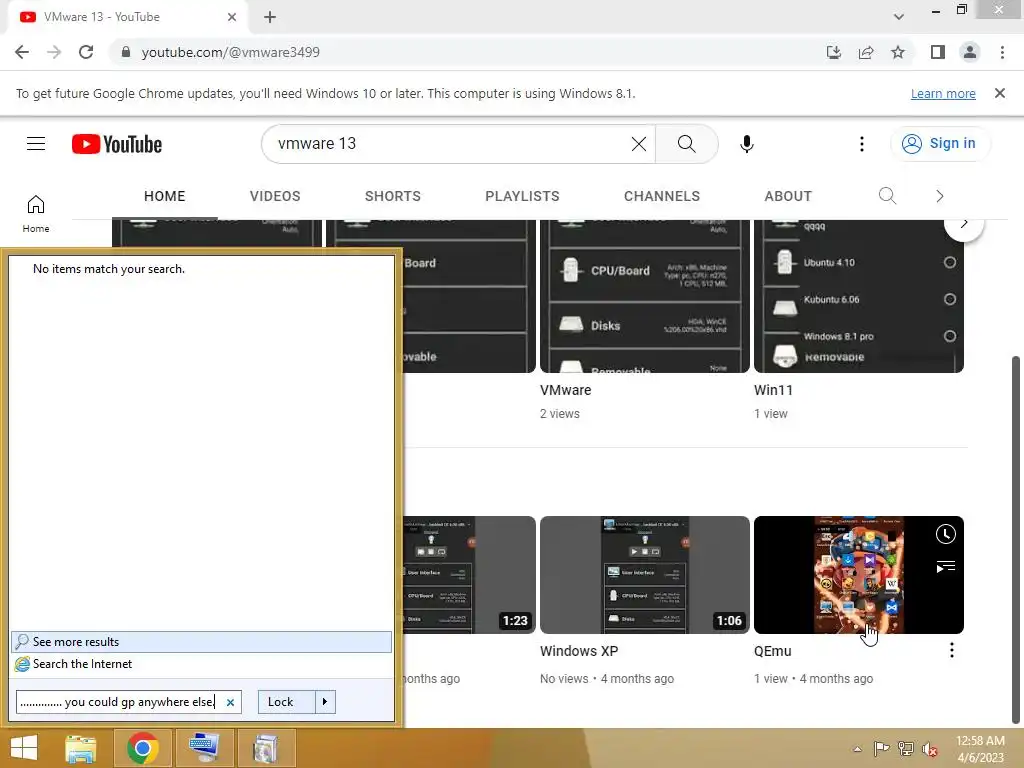
Task: Open Chrome three-dot menu
Action: (1002, 52)
